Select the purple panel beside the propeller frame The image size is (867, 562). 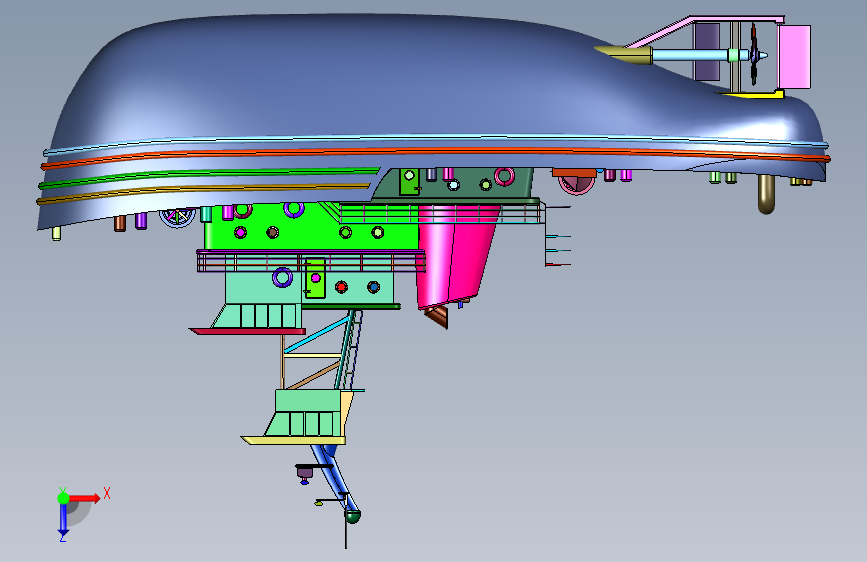click(707, 52)
